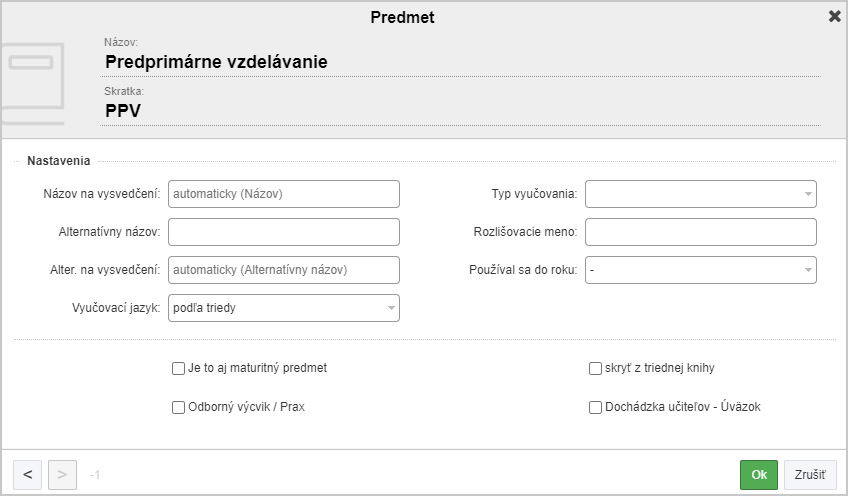This screenshot has width=848, height=496.
Task: Open the 'Typ vyučovania' dropdown
Action: 700,194
